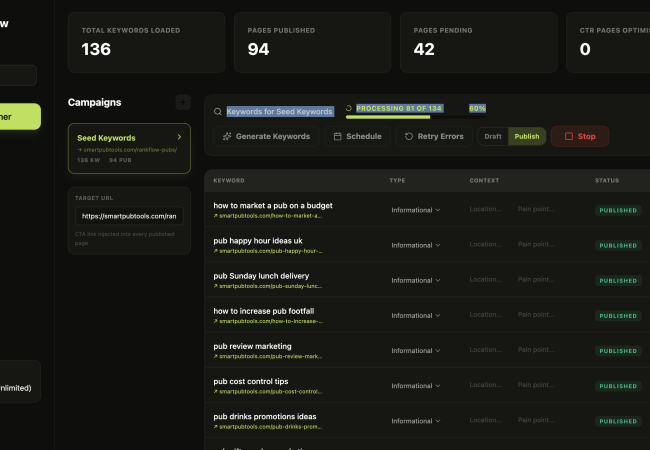The image size is (650, 450).
Task: Click the square stop icon on Stop
Action: (x=569, y=136)
